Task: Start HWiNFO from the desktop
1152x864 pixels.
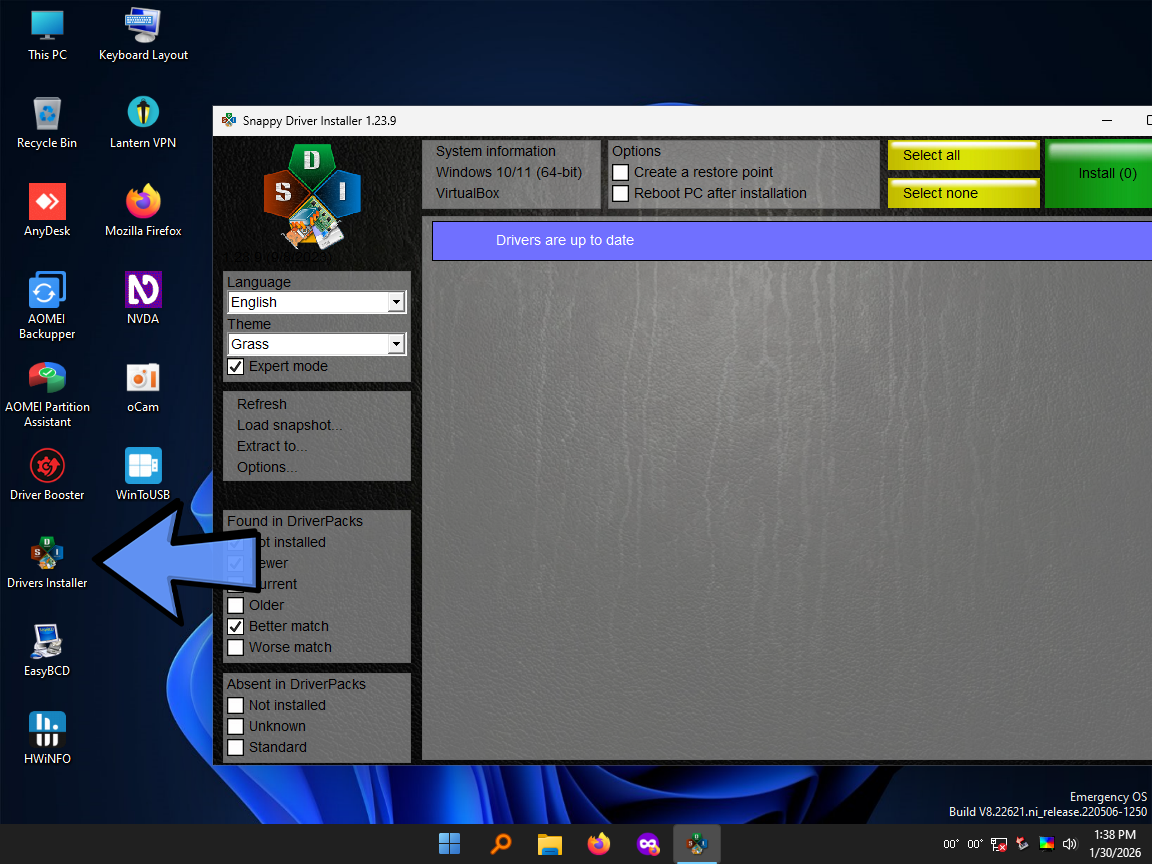Action: tap(46, 728)
